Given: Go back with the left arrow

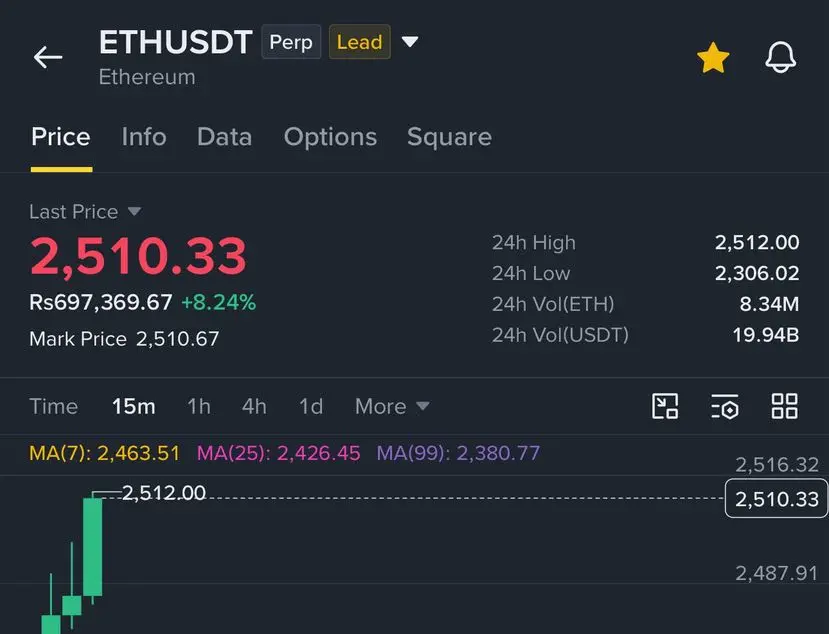Looking at the screenshot, I should 48,57.
